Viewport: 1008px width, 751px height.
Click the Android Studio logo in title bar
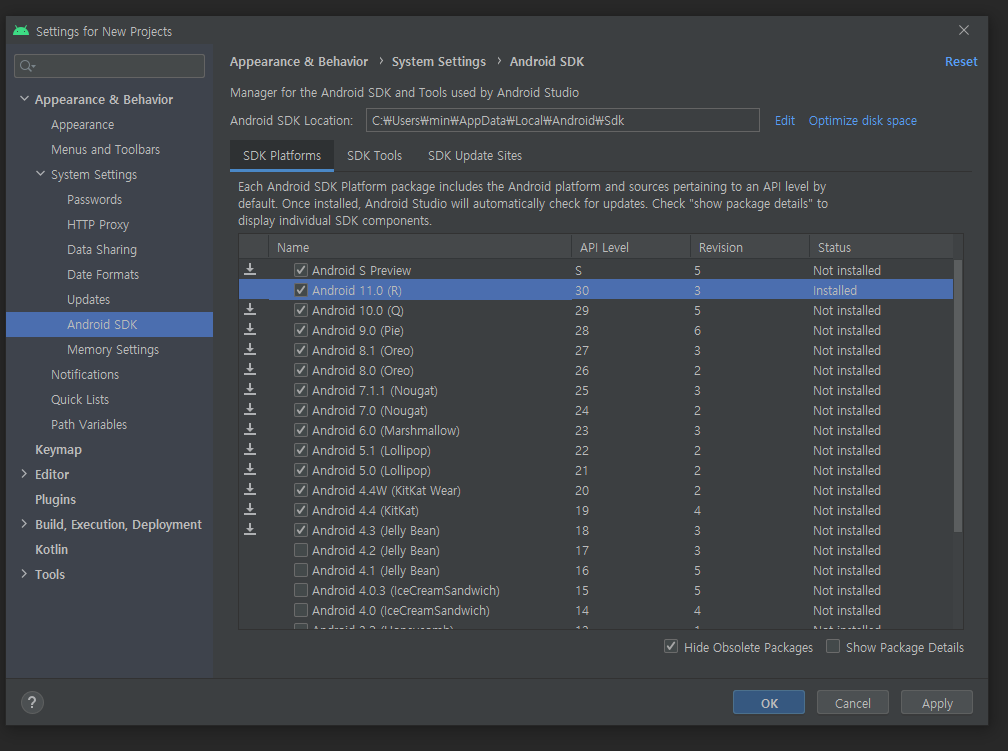coord(21,31)
